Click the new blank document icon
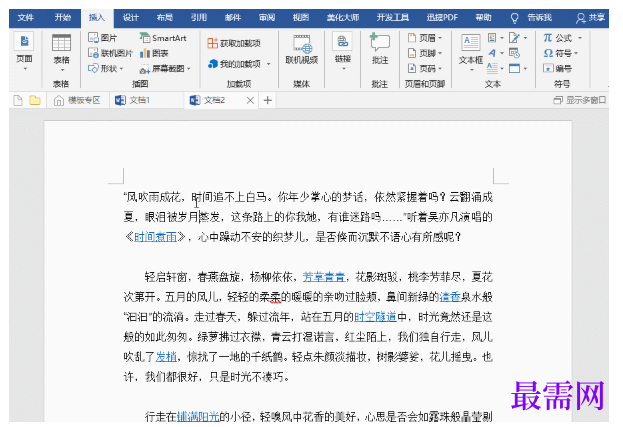The height and width of the screenshot is (427, 623). pos(18,100)
